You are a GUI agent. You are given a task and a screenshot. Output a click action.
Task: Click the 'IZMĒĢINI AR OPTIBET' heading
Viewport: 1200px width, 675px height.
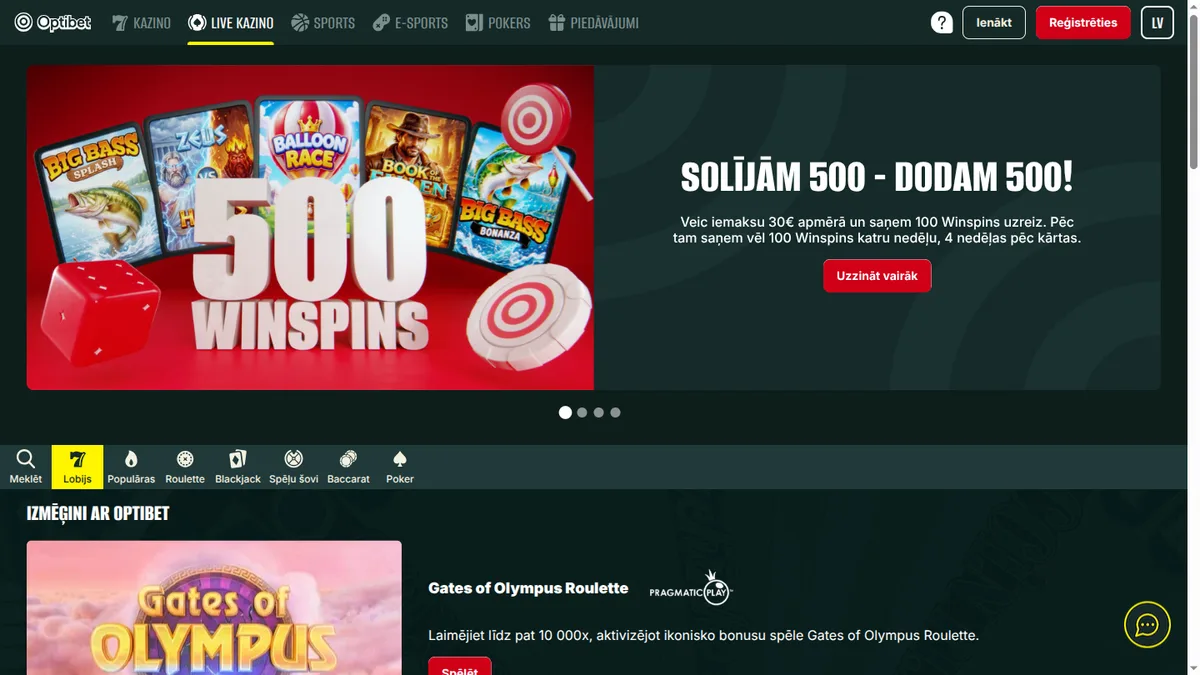98,513
